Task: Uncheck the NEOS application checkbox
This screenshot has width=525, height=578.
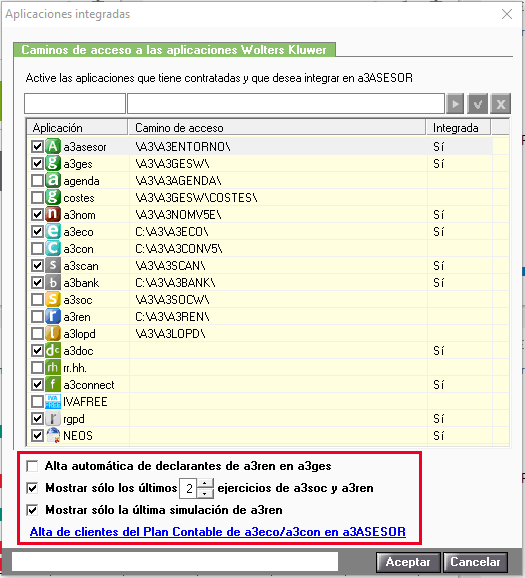Action: coord(37,435)
